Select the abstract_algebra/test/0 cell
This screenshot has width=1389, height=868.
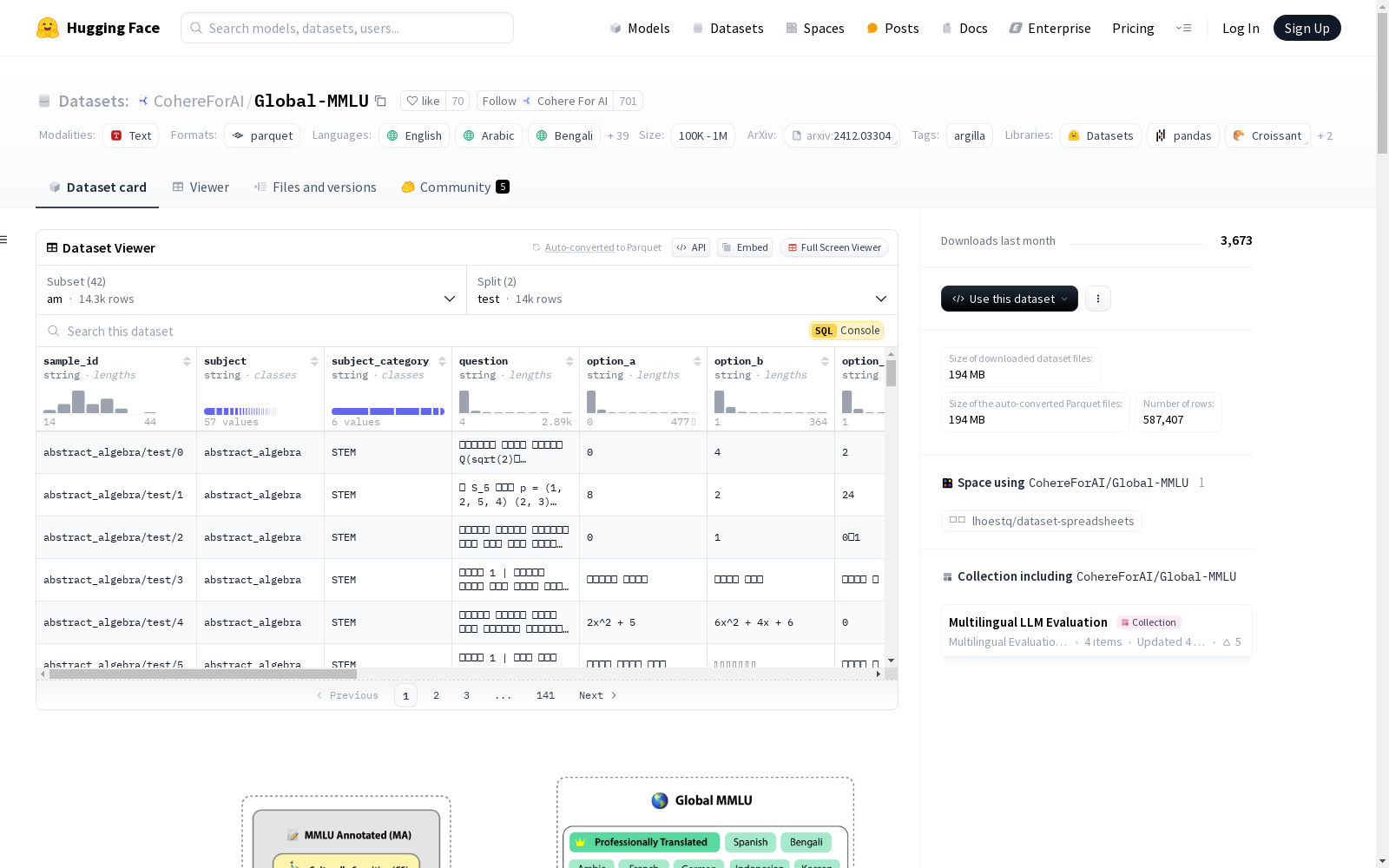click(x=116, y=452)
